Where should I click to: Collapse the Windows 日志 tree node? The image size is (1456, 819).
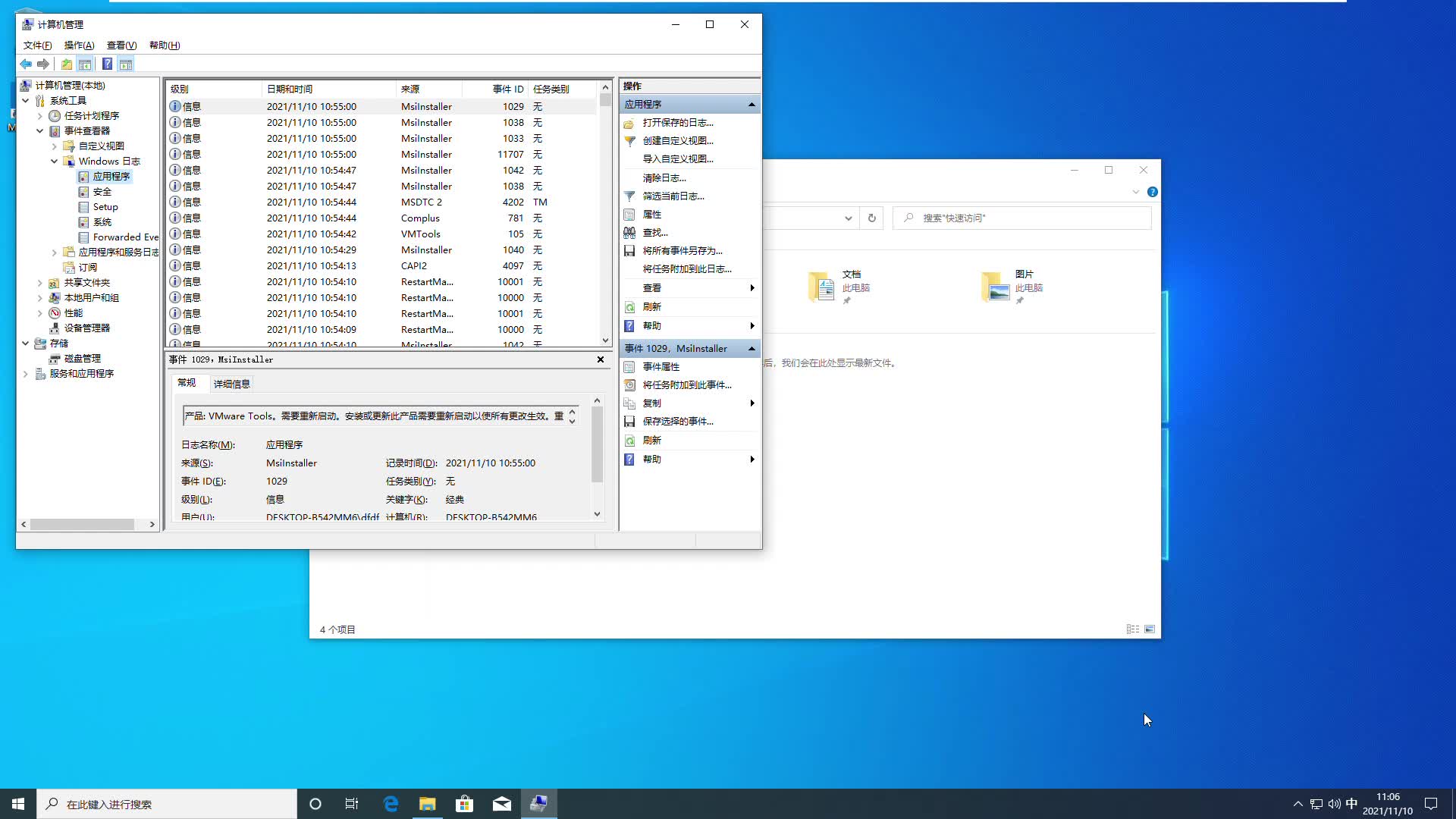(54, 162)
